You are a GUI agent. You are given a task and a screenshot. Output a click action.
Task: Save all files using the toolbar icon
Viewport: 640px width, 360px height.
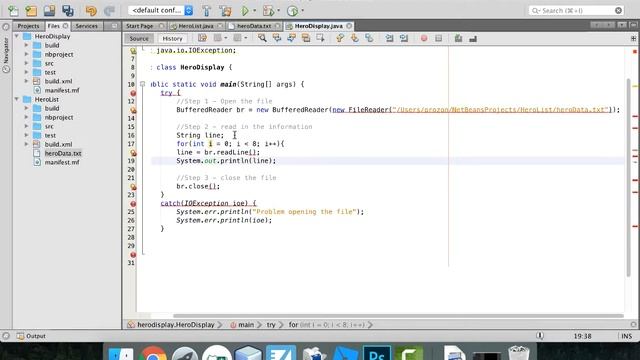tap(68, 11)
